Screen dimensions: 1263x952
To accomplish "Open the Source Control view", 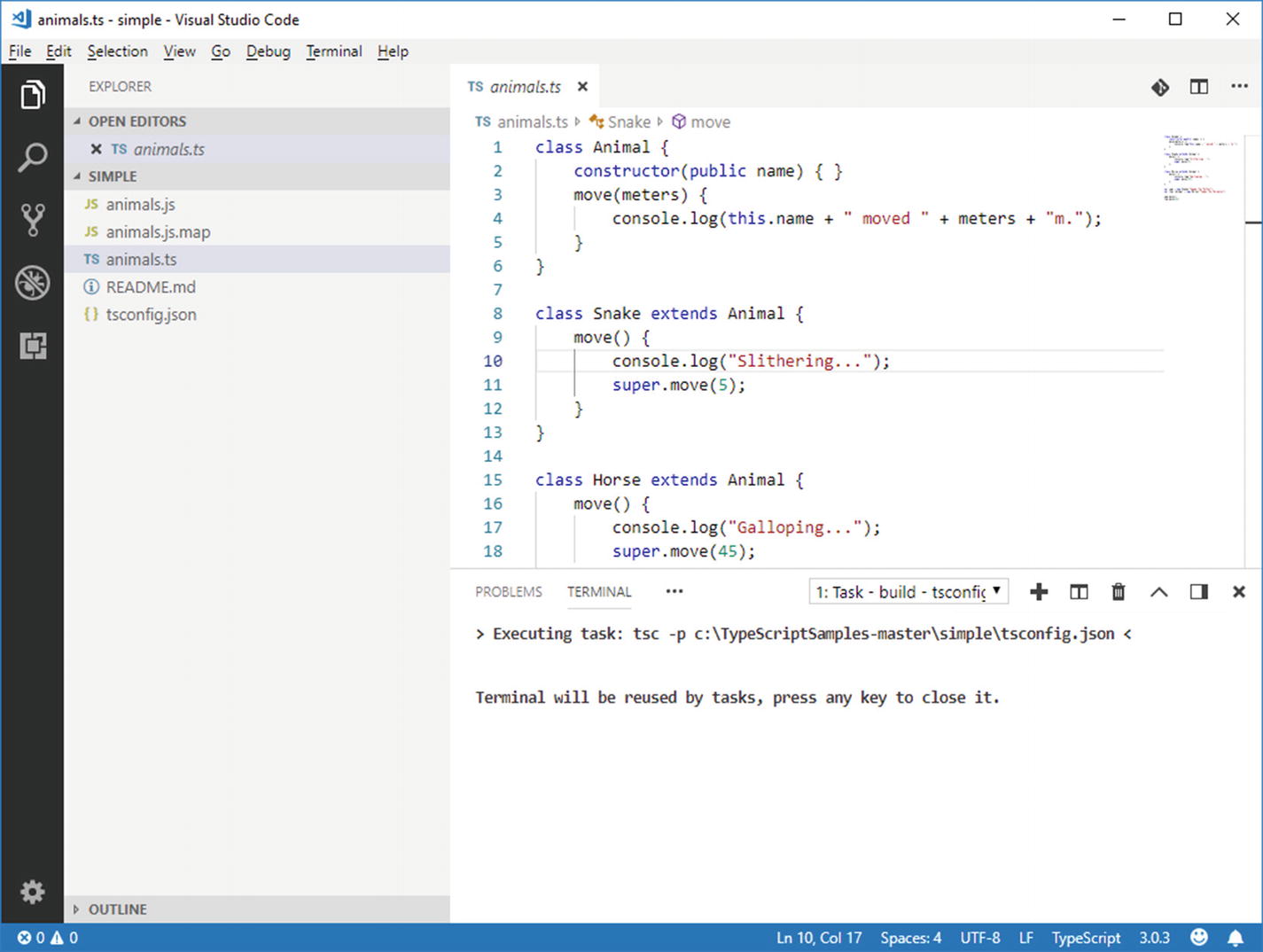I will 33,219.
